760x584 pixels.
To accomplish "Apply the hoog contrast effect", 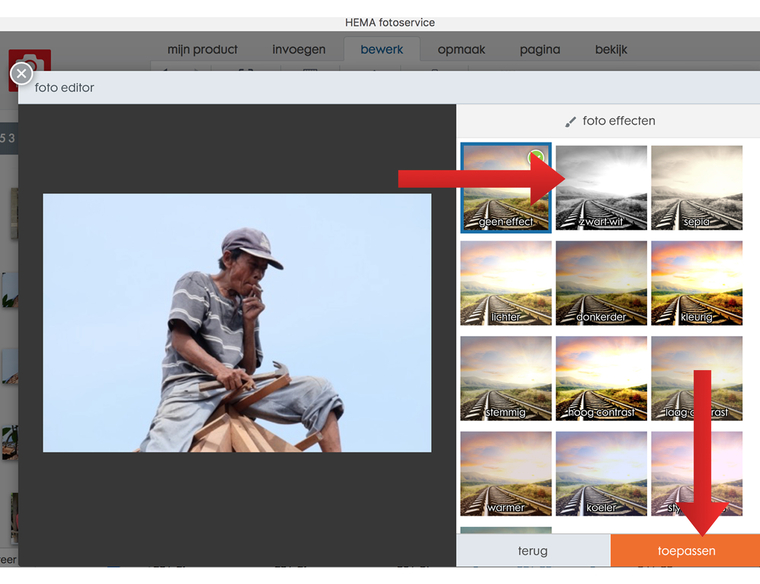I will pos(601,378).
